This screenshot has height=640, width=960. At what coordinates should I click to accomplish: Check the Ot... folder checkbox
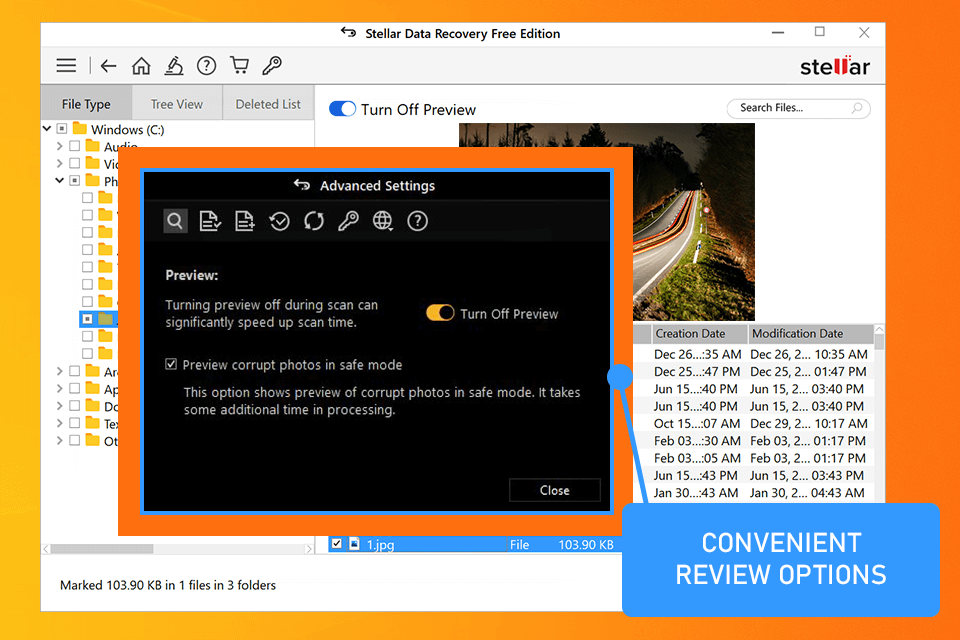pos(75,440)
